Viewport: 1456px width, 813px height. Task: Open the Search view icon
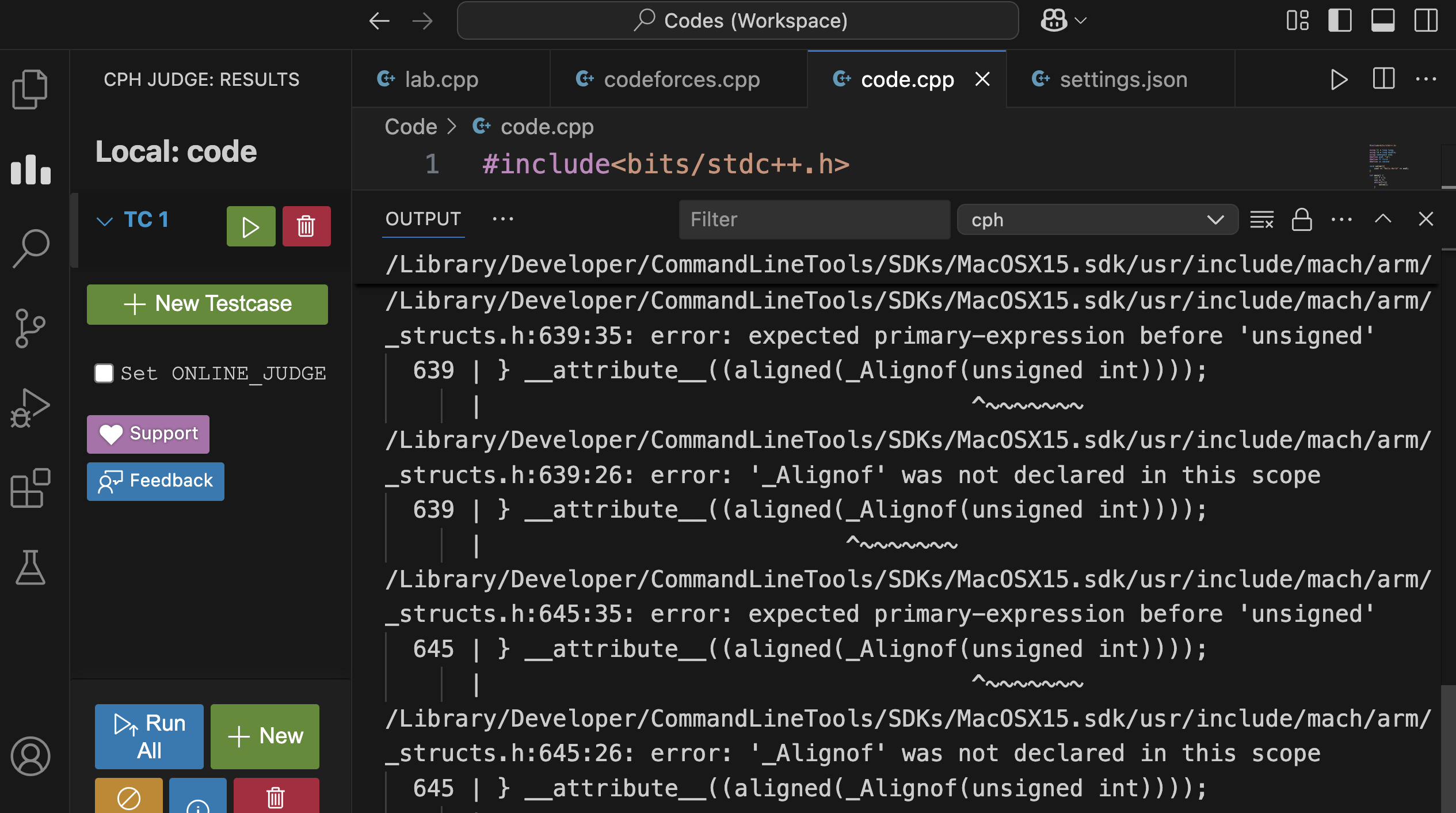pos(31,249)
